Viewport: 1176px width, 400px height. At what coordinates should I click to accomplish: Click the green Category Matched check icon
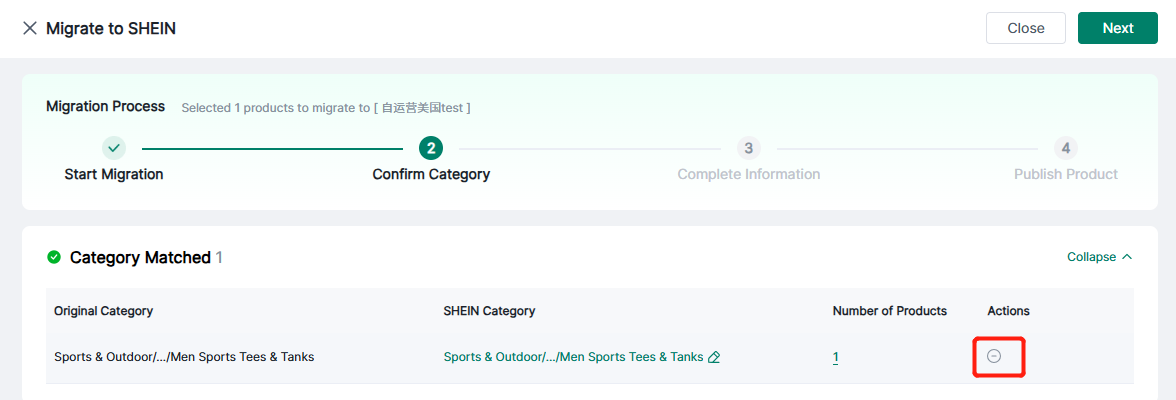(54, 258)
